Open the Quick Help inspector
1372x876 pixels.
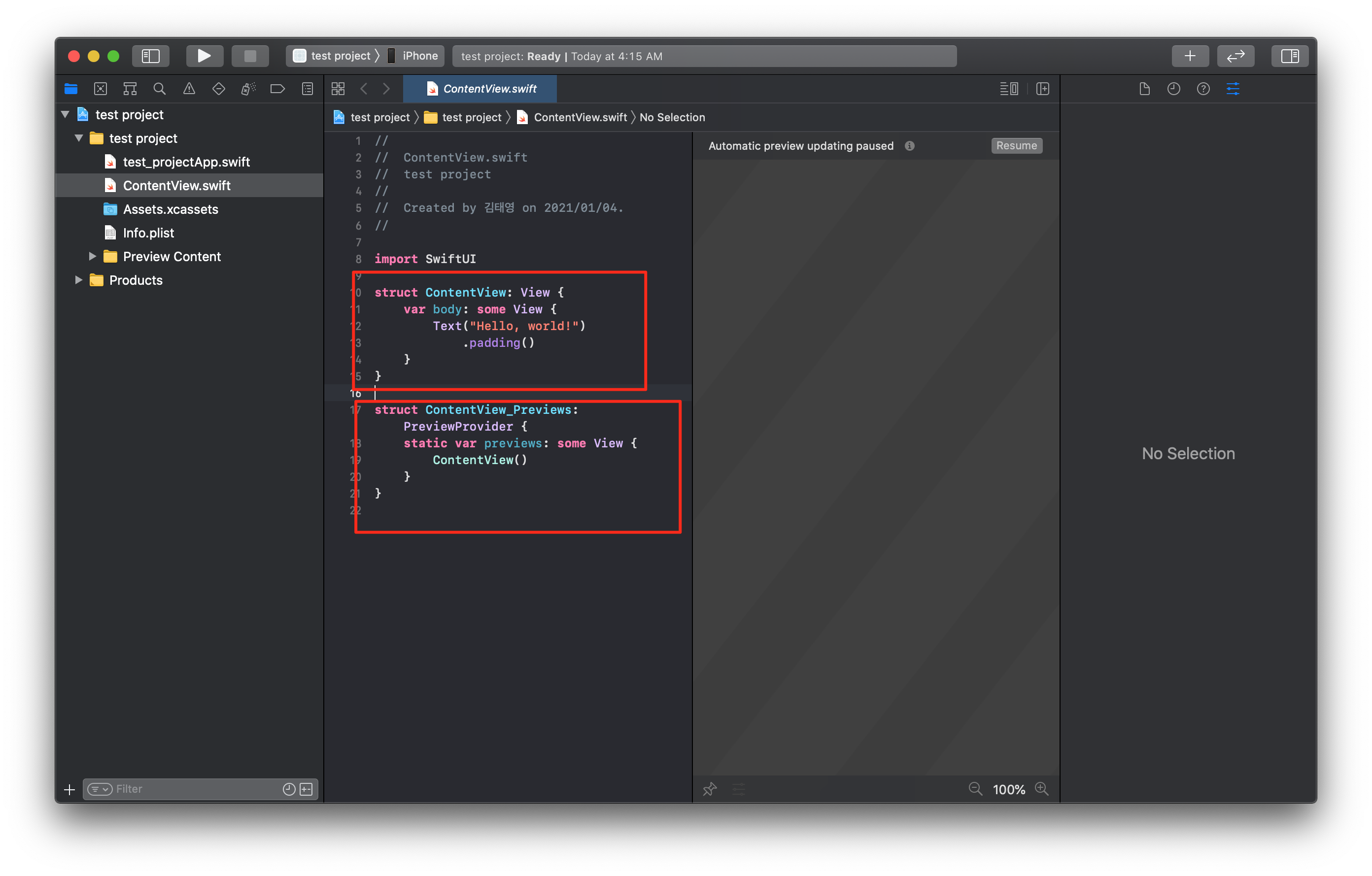[1203, 89]
